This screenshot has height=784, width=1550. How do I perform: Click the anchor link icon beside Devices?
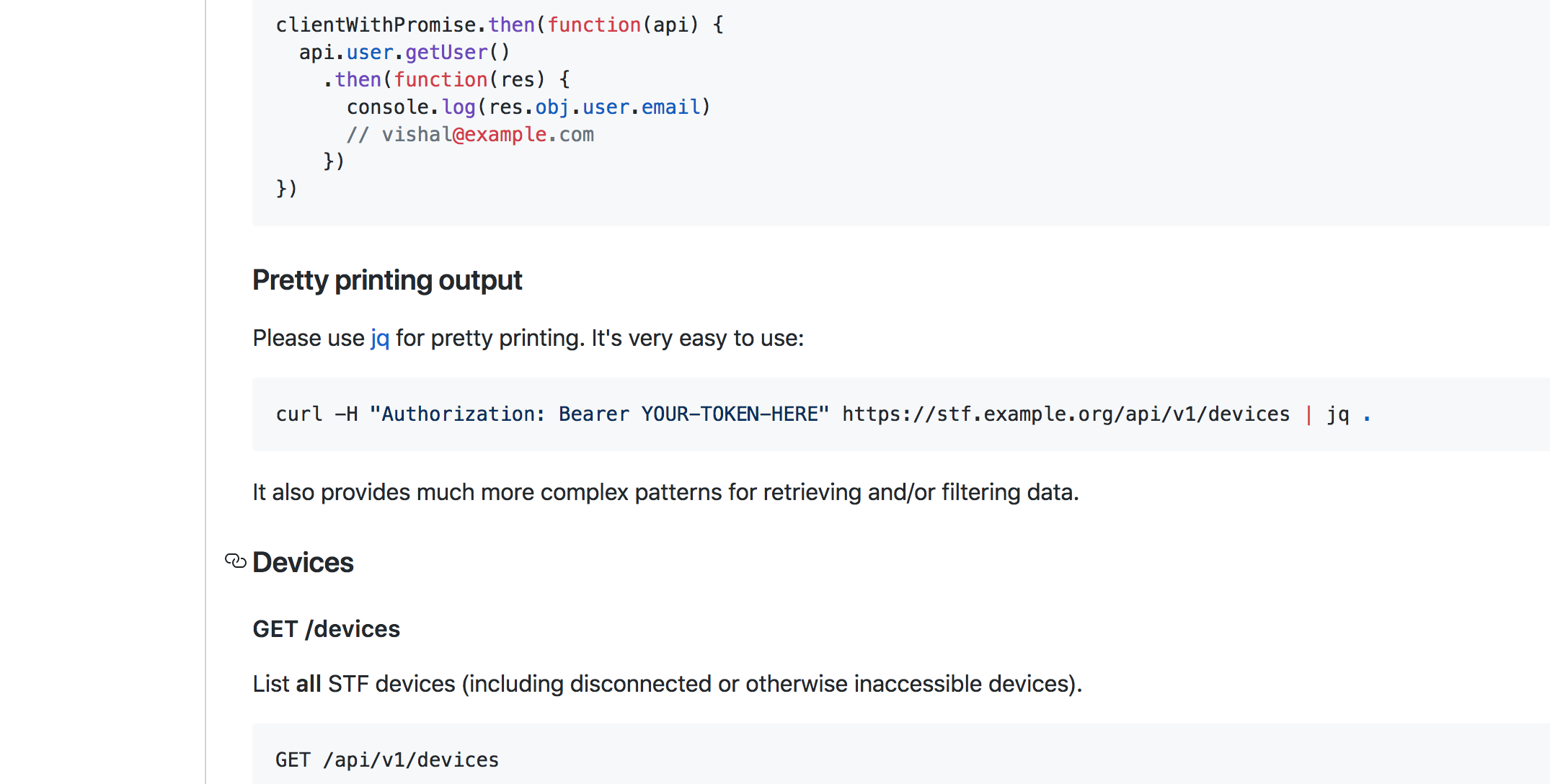(x=235, y=561)
